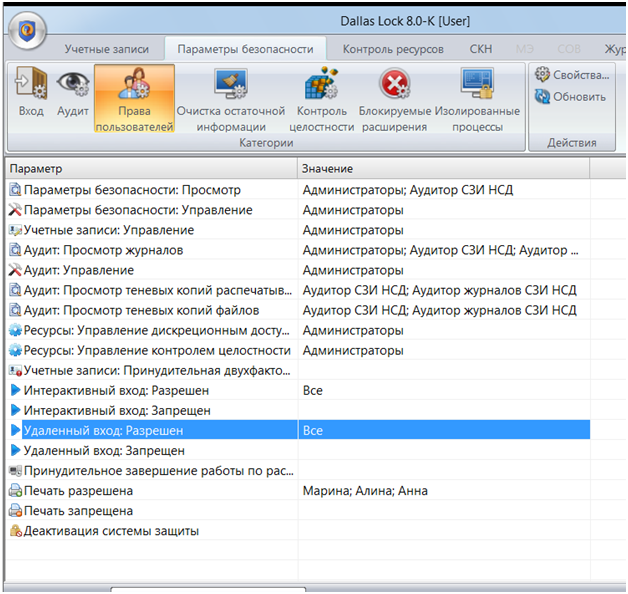
Task: Click arrow icon of Удаленный вход: Разрешен
Action: click(15, 430)
